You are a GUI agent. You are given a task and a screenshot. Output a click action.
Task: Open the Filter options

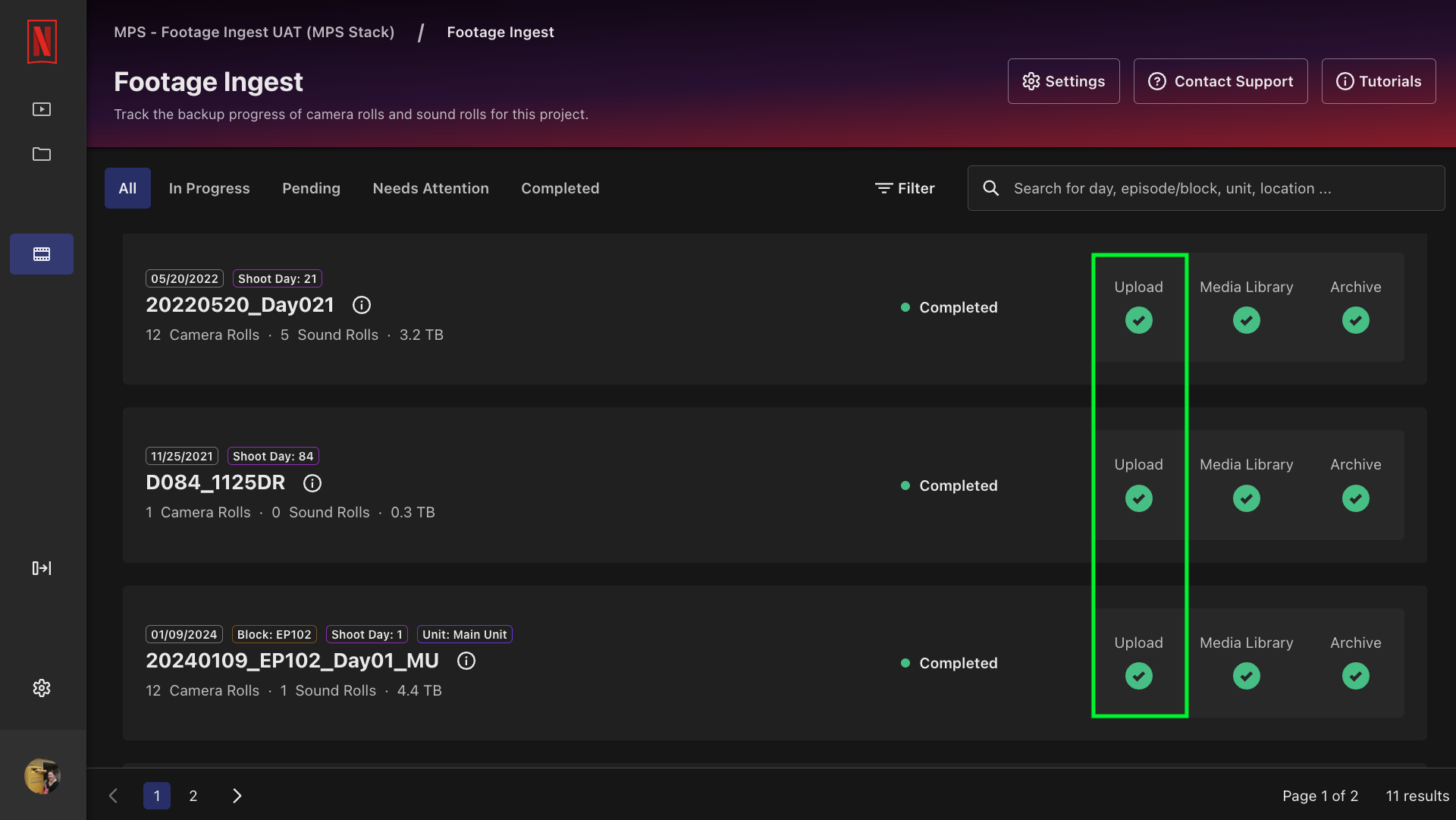905,188
